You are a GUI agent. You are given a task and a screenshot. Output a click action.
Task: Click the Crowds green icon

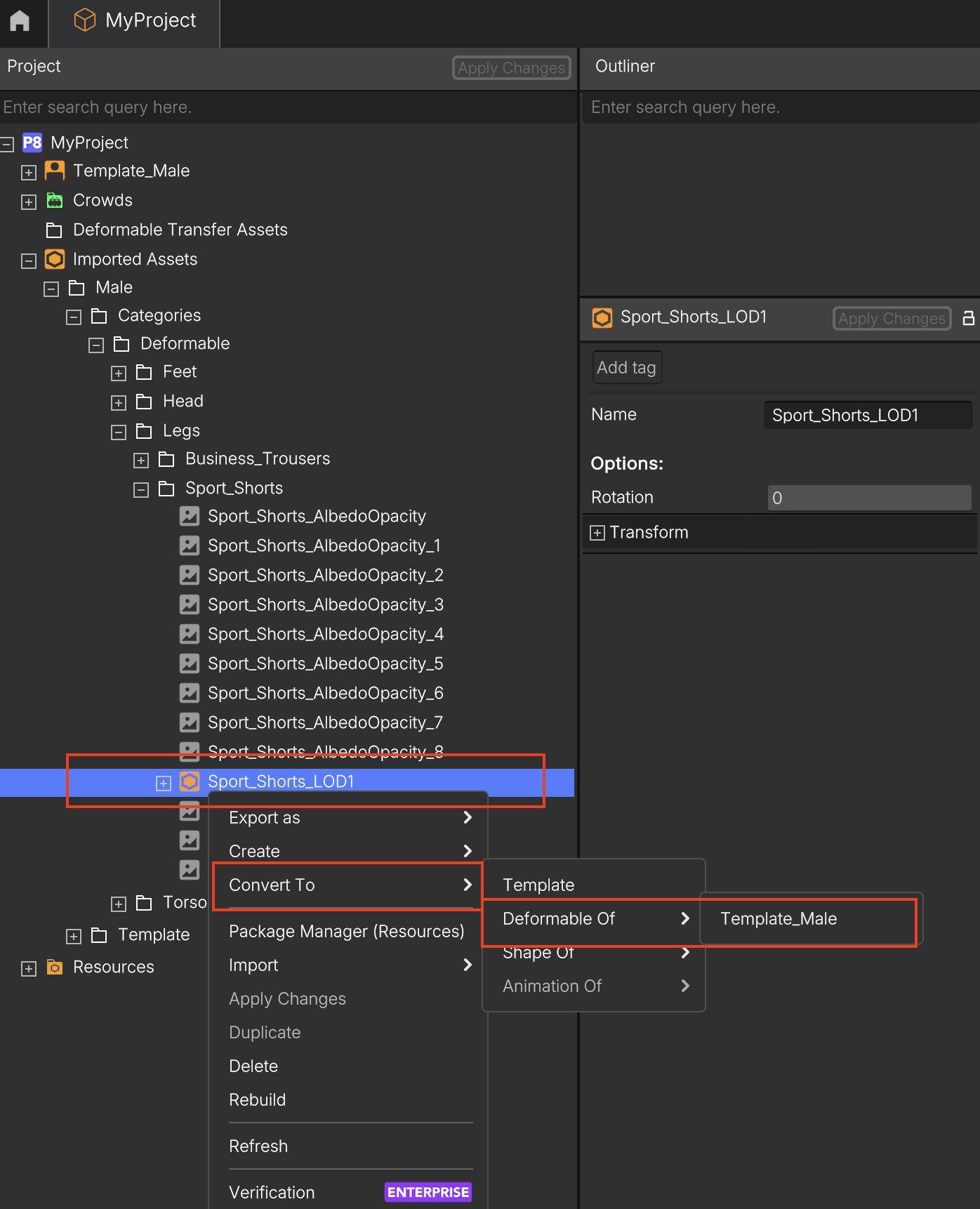point(55,200)
